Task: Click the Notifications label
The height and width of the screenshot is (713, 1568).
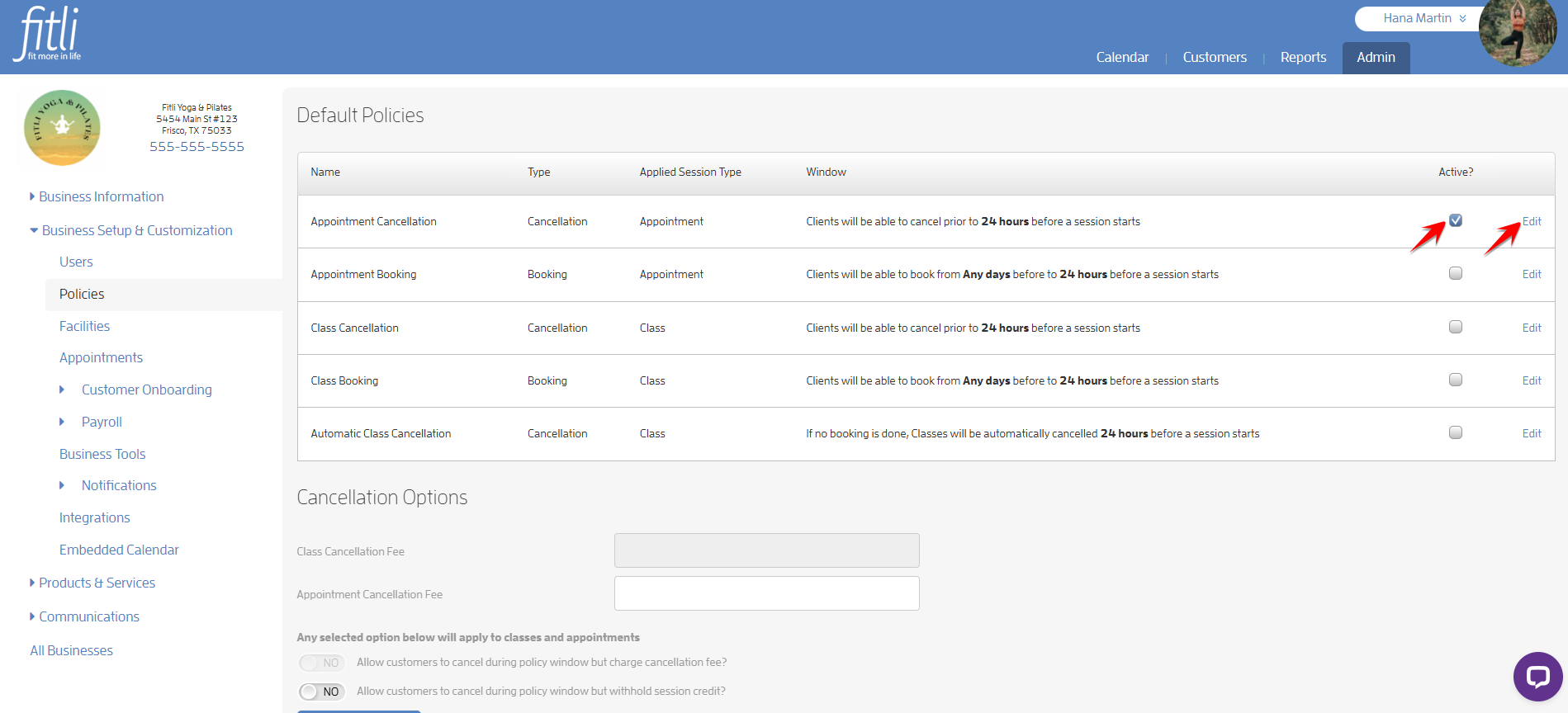Action: [119, 485]
